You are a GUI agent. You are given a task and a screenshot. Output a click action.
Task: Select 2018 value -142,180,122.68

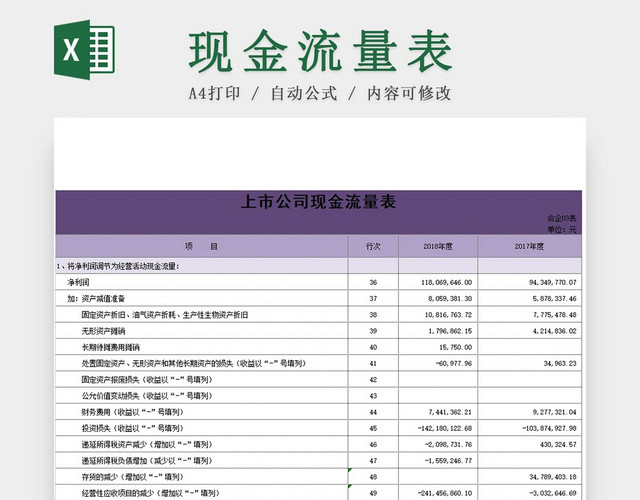[438, 428]
